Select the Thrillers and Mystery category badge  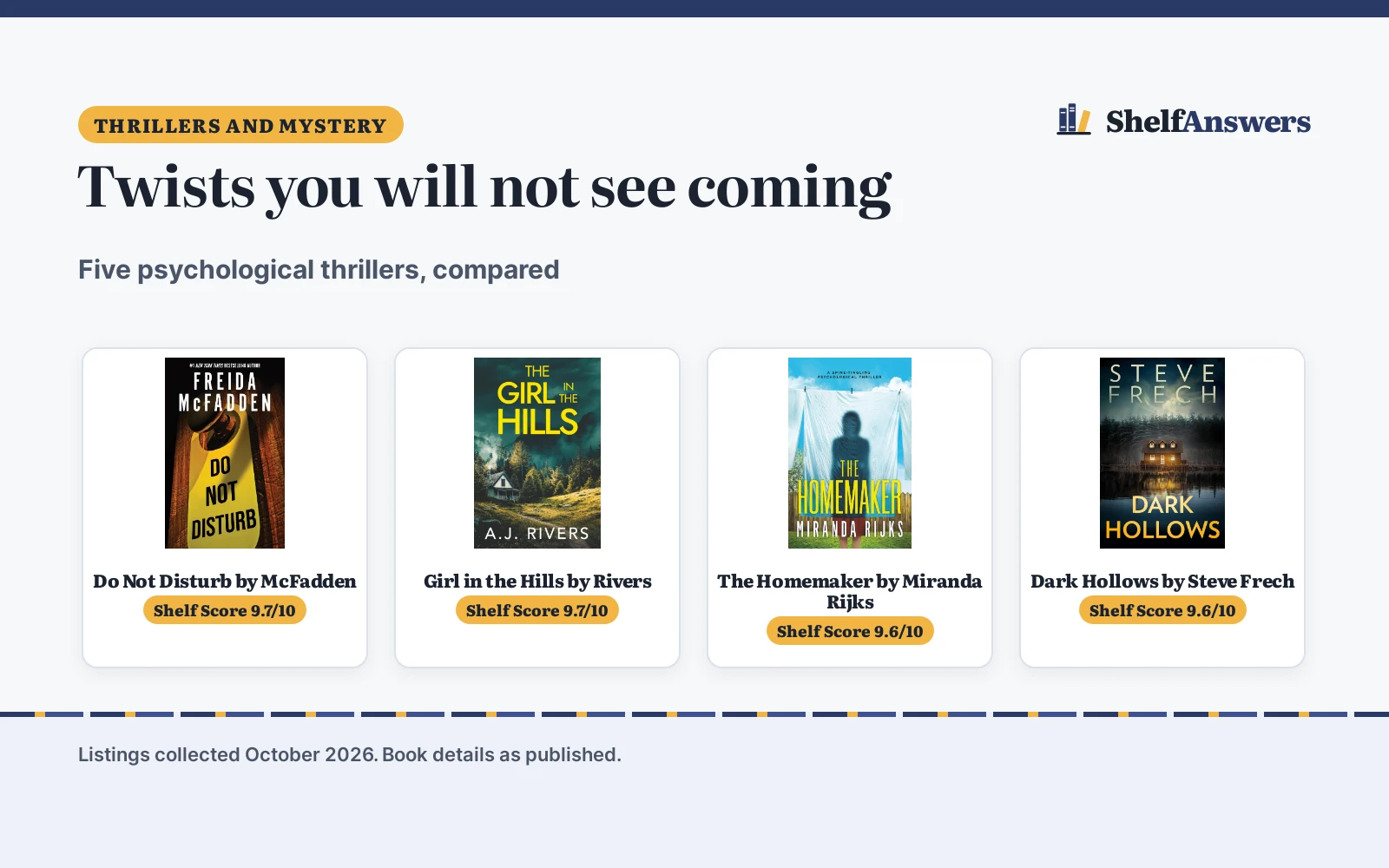pos(240,125)
